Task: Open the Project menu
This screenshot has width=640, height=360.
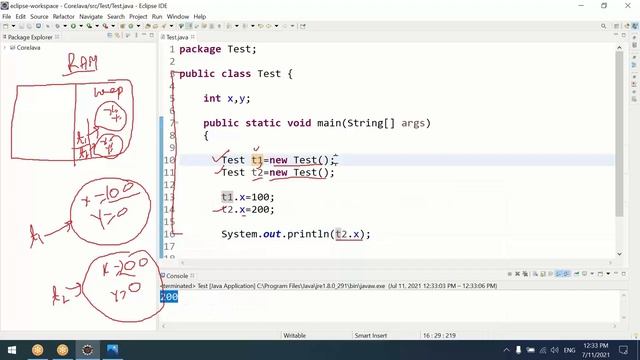Action: (x=138, y=17)
